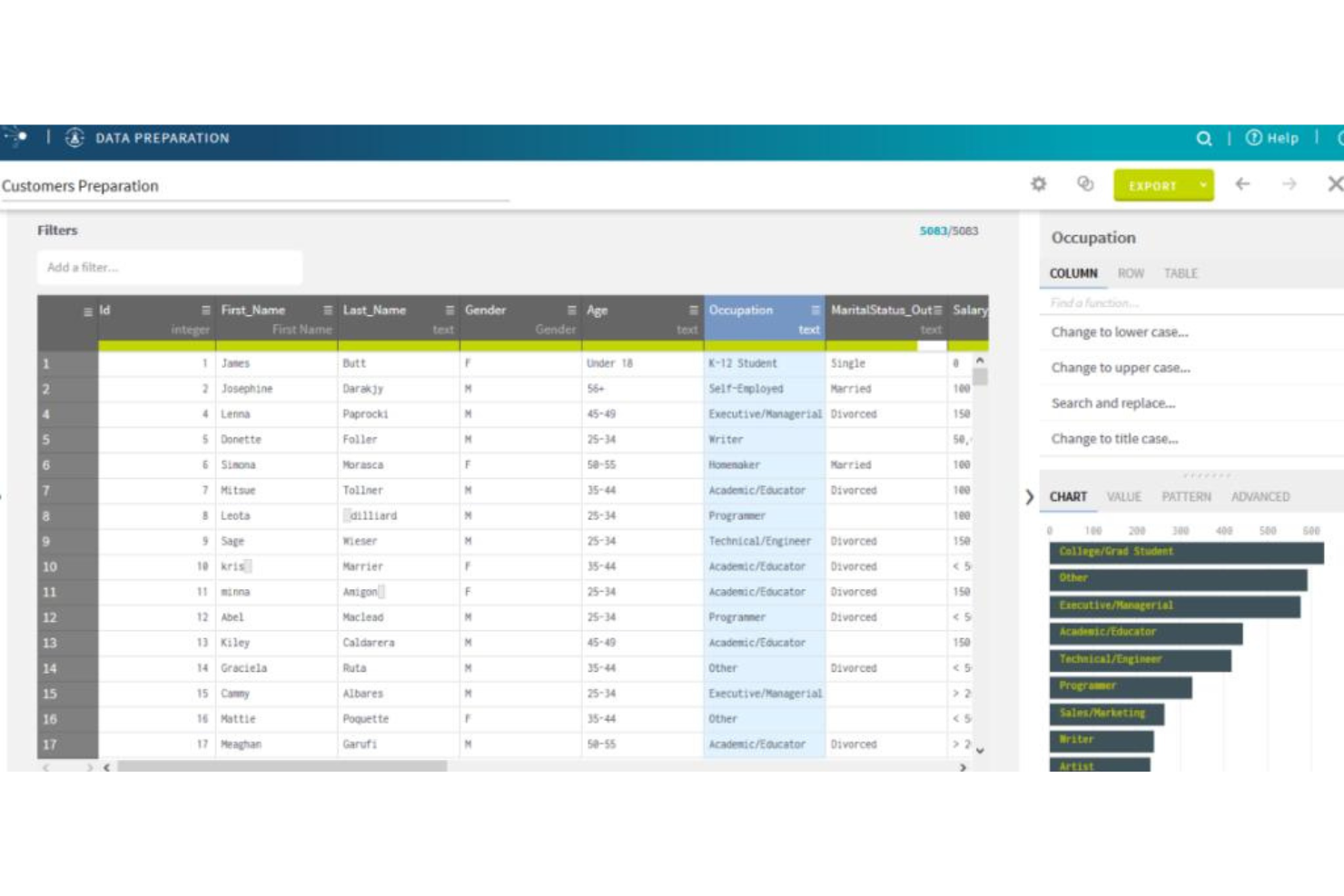Click the Add a filter field
Screen dimensions: 1344x896
[x=170, y=267]
